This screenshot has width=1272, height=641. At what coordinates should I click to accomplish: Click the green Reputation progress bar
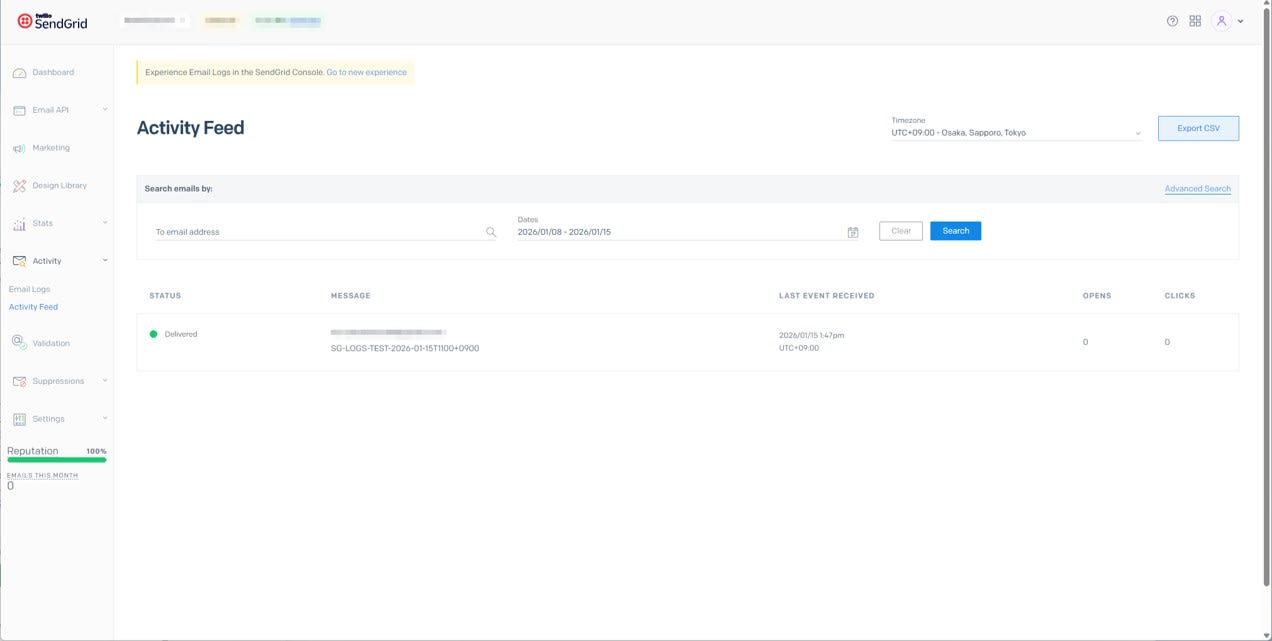click(57, 459)
